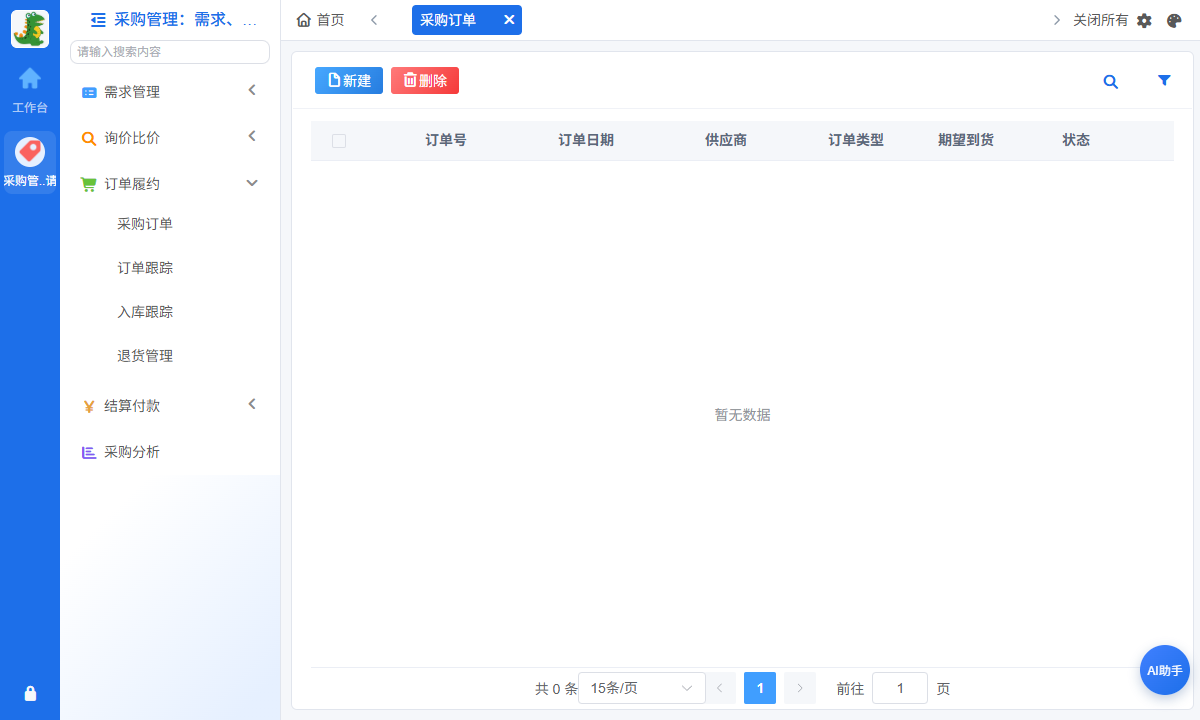Switch to the 首页 tab

tap(321, 20)
